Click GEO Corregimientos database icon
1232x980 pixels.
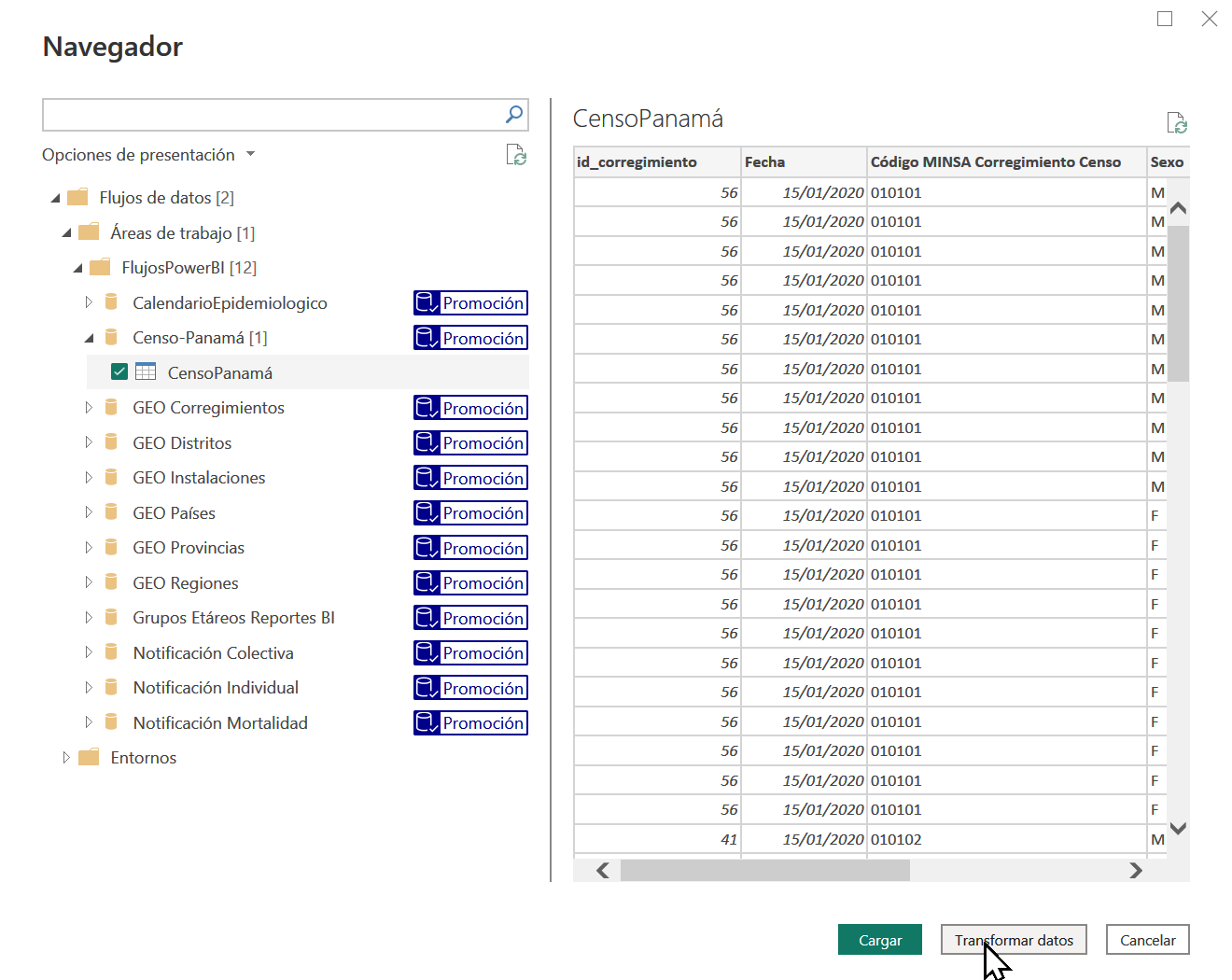[x=111, y=407]
